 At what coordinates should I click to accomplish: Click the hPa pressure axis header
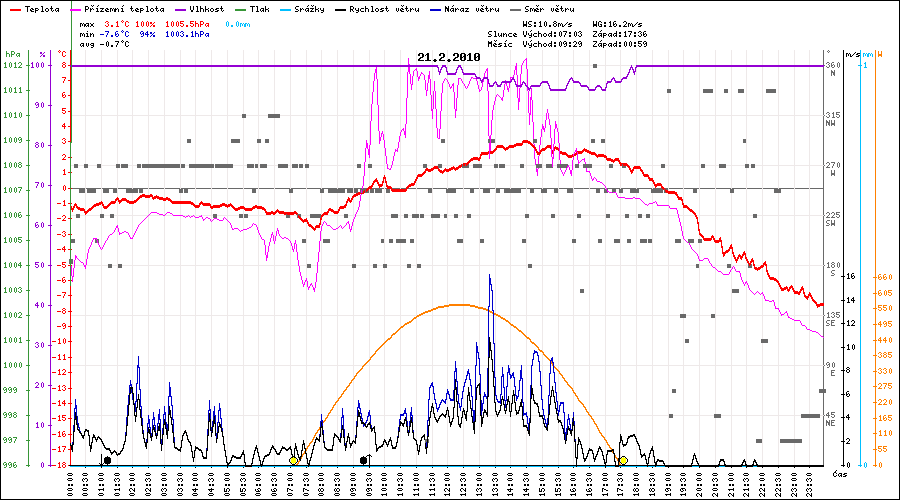[12, 54]
